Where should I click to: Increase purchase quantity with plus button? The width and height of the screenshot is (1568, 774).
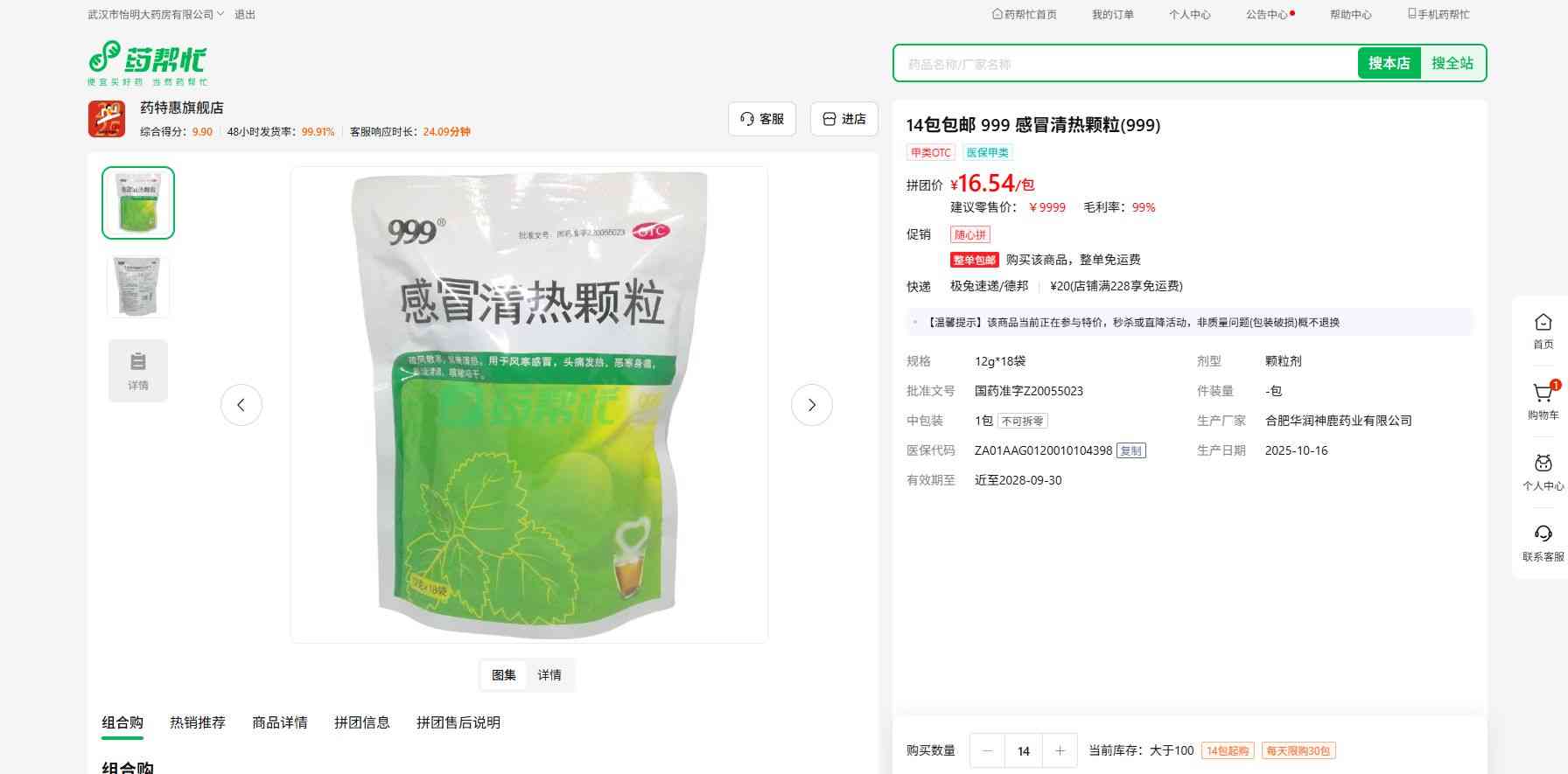click(x=1060, y=750)
